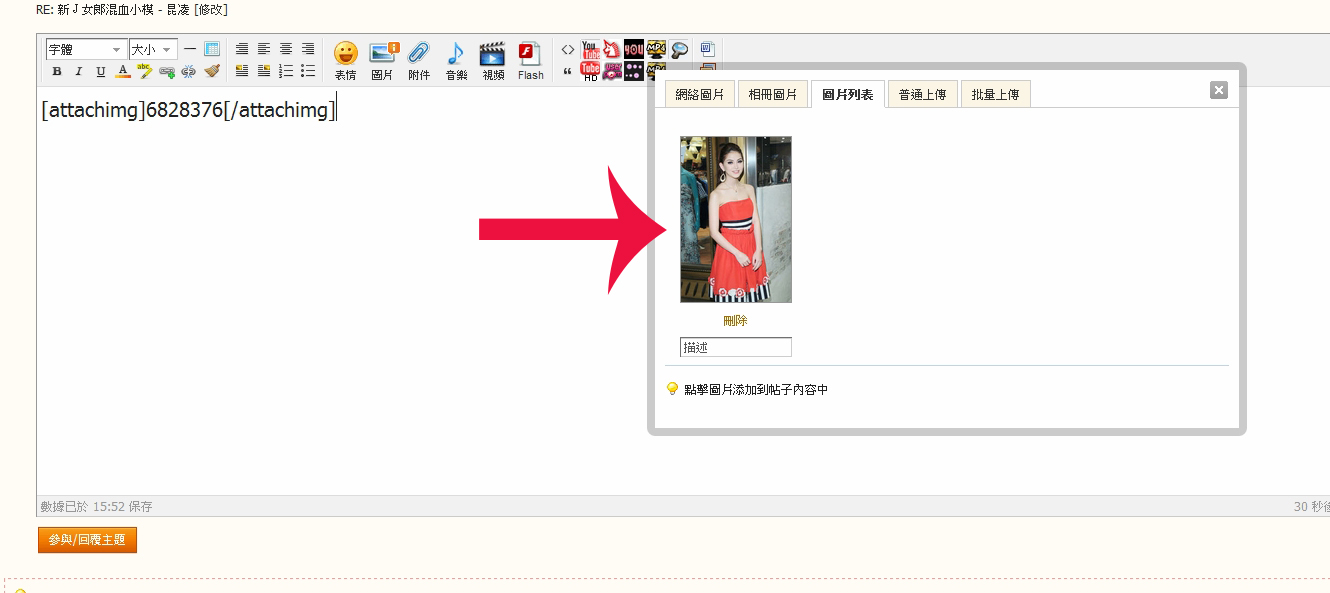Toggle italic formatting
The image size is (1330, 593).
coord(79,71)
